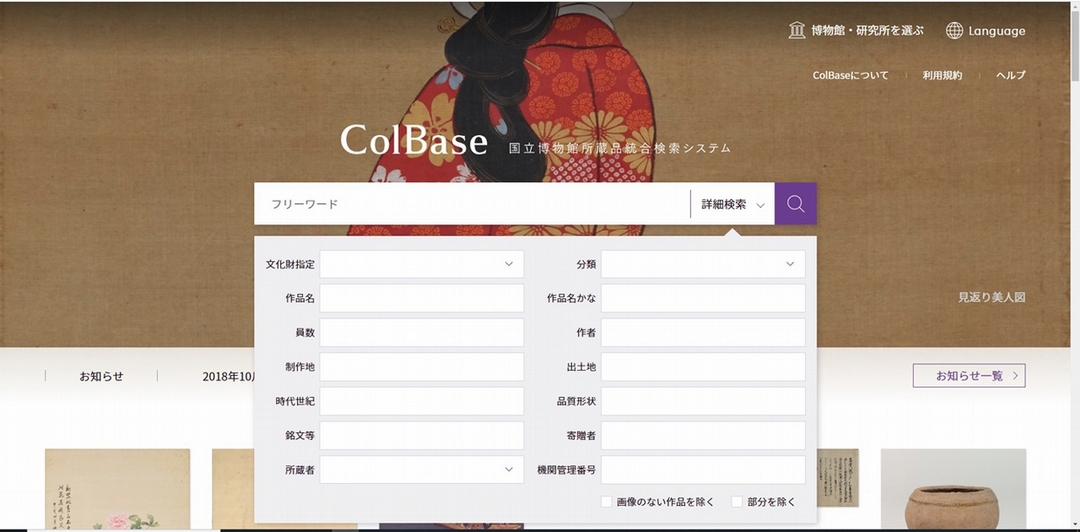1080x532 pixels.
Task: Open ColBaseについて page
Action: click(851, 75)
